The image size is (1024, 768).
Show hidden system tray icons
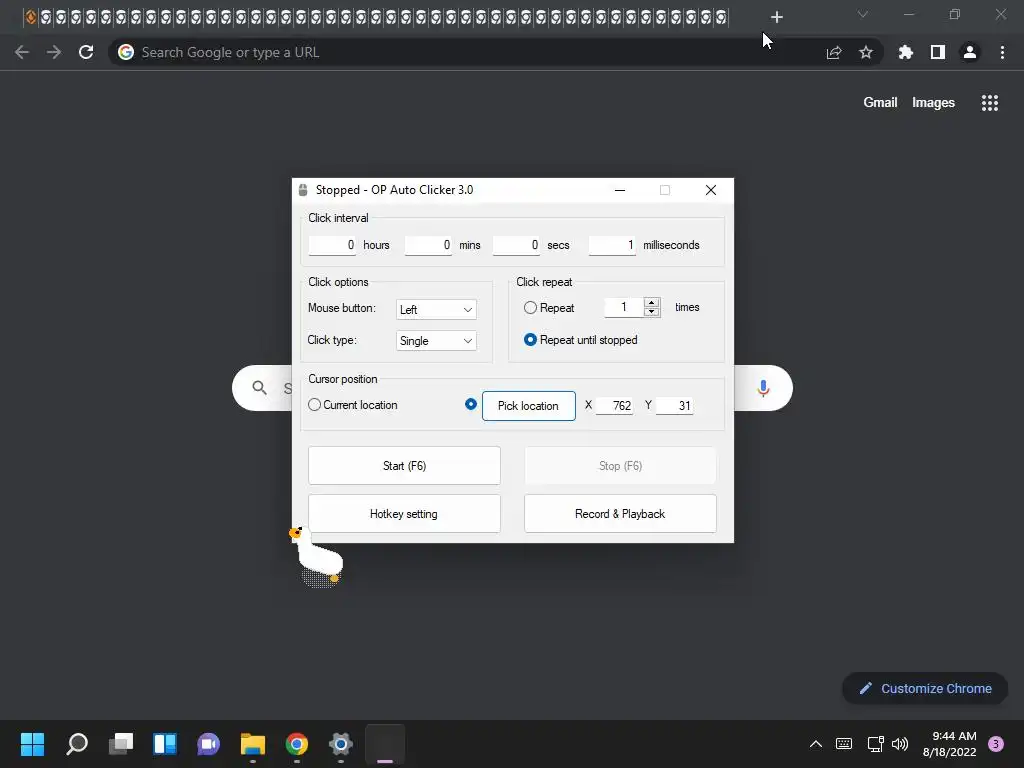[816, 744]
